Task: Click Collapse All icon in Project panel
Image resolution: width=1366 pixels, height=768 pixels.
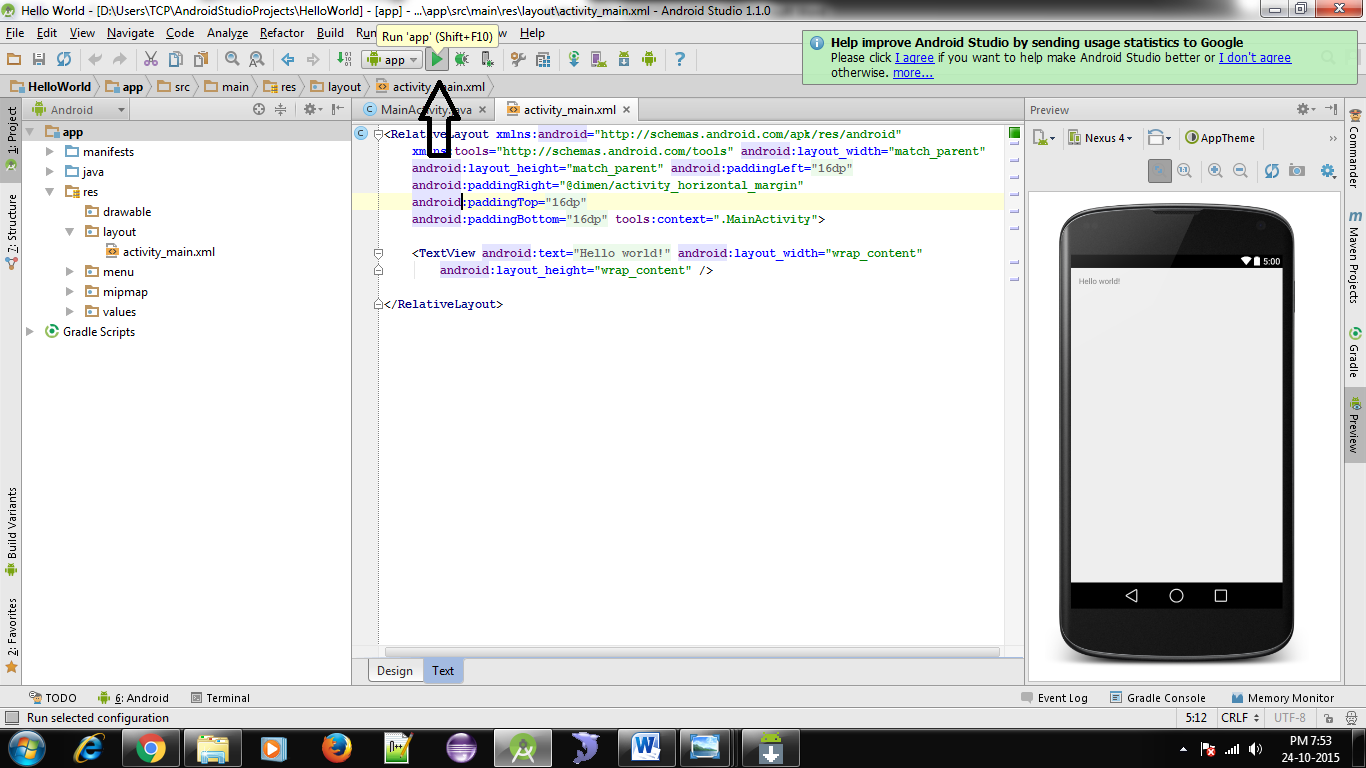Action: point(281,110)
